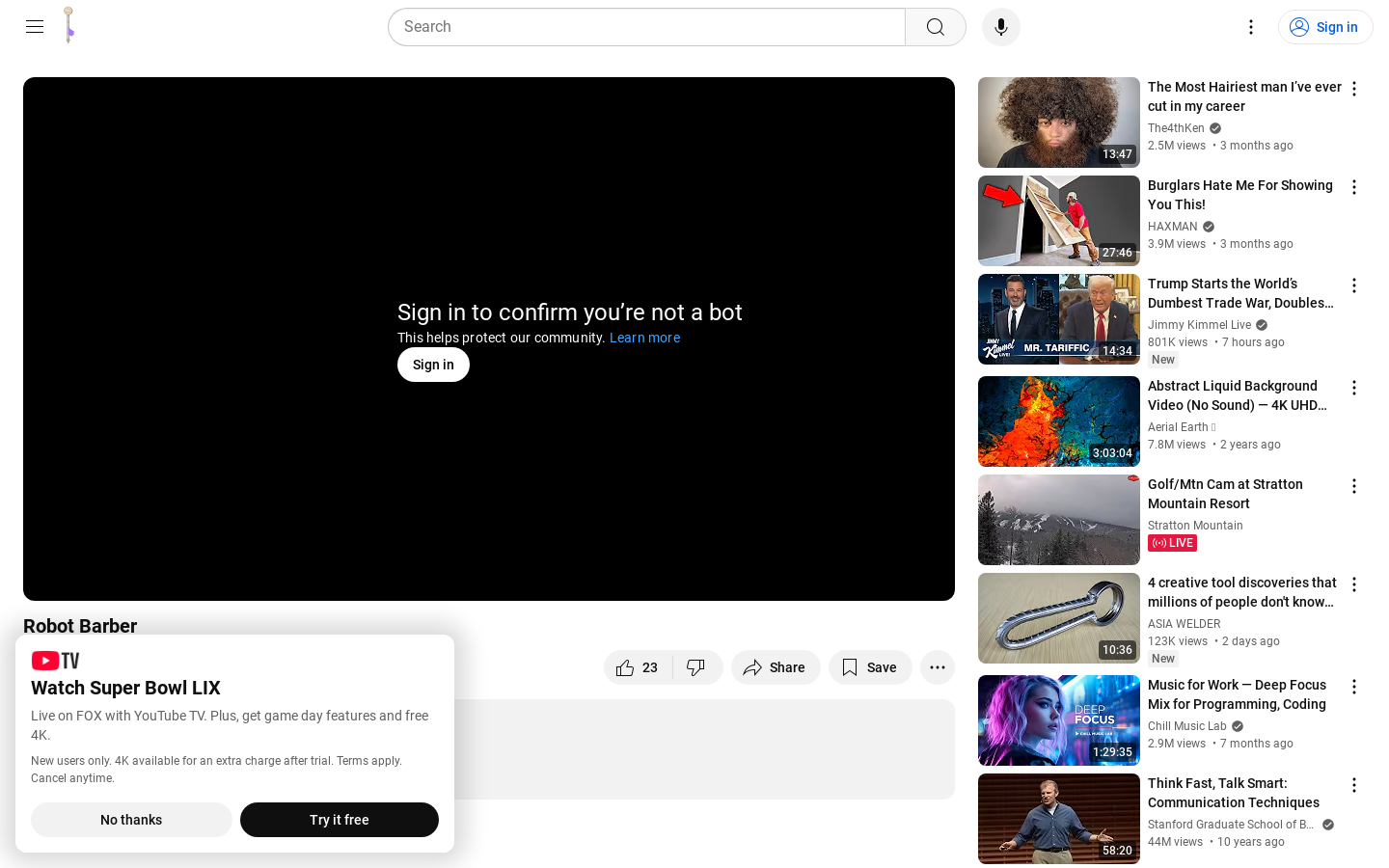This screenshot has width=1389, height=868.
Task: Visit ASIA WELDER channel name
Action: pyautogui.click(x=1184, y=624)
